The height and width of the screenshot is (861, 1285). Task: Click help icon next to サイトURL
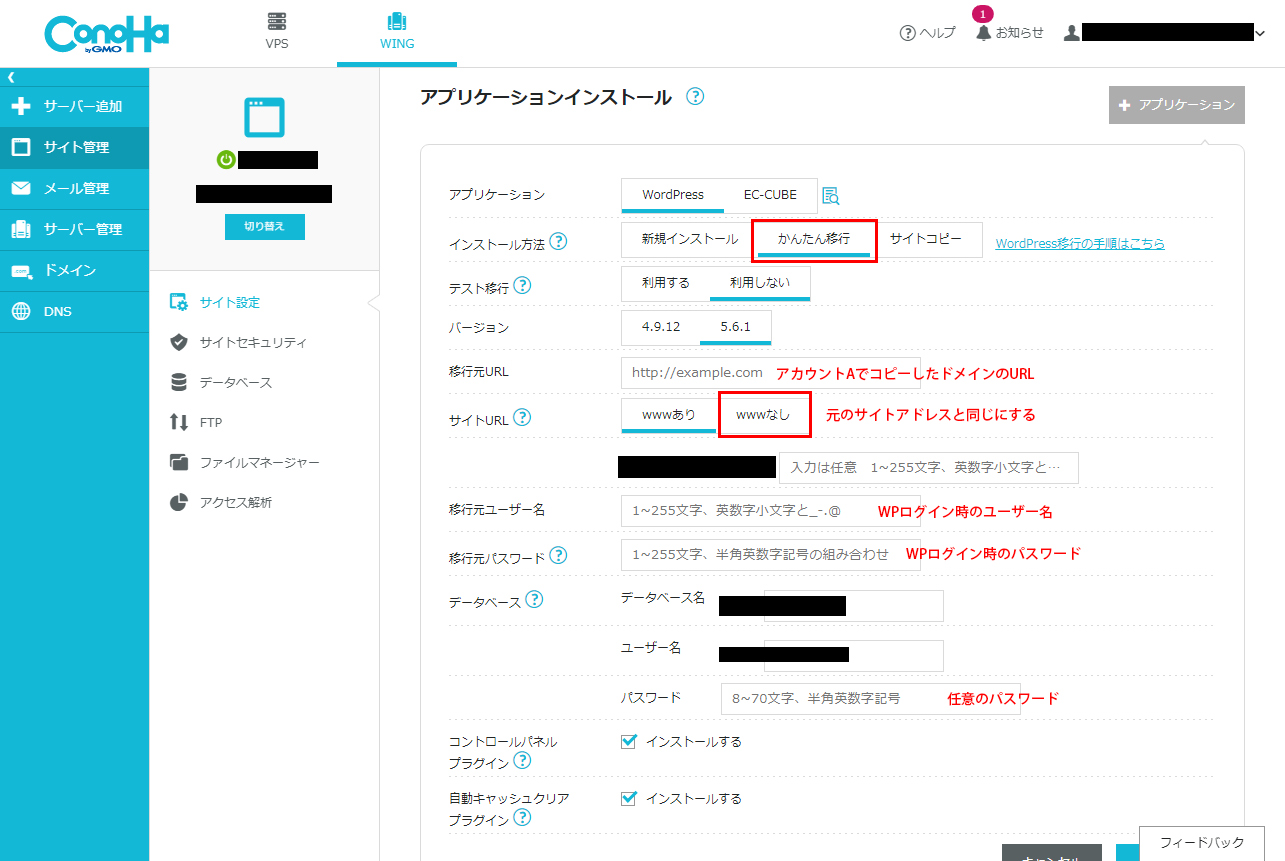click(x=522, y=418)
